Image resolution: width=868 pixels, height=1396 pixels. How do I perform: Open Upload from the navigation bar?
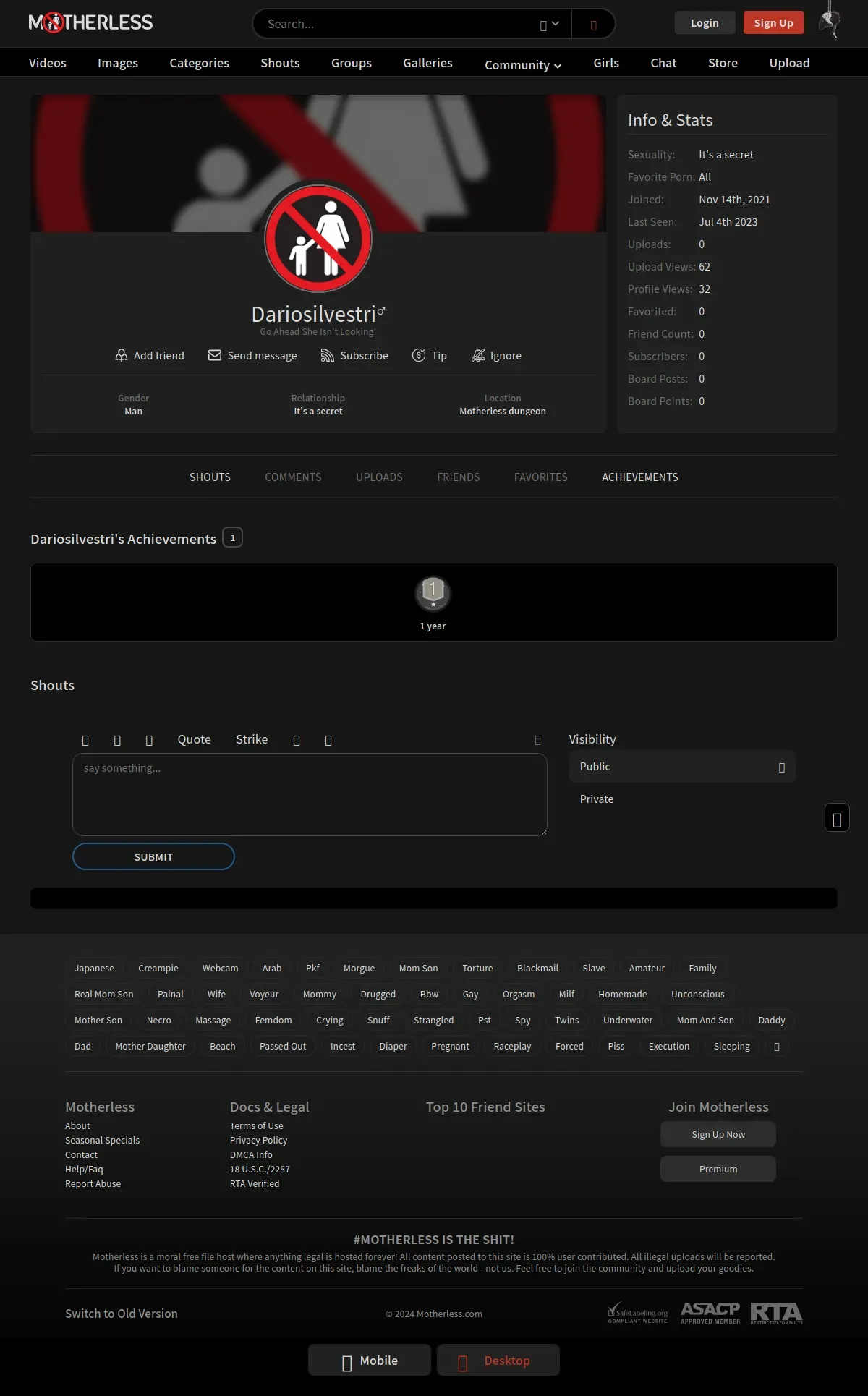coord(789,63)
